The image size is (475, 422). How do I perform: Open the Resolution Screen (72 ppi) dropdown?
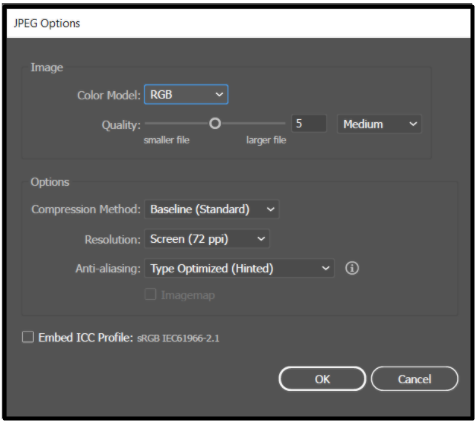click(207, 239)
